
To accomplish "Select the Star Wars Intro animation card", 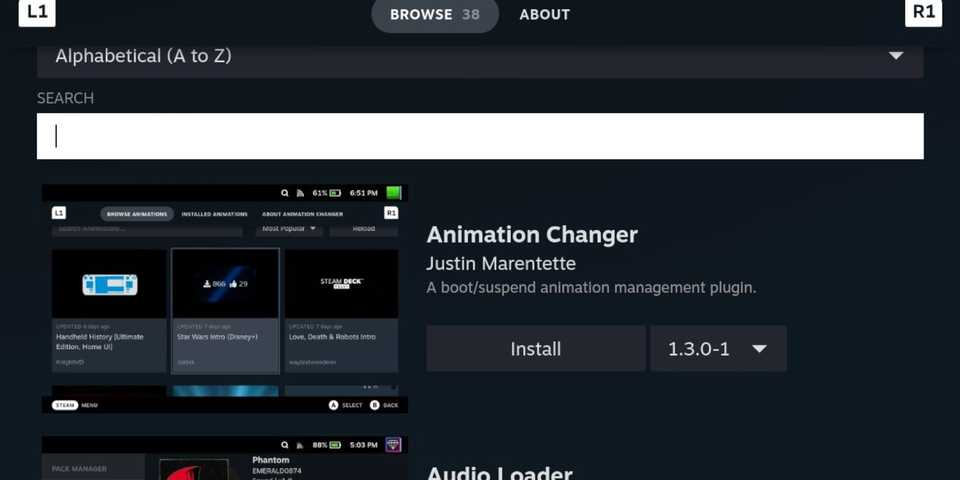I will (225, 310).
